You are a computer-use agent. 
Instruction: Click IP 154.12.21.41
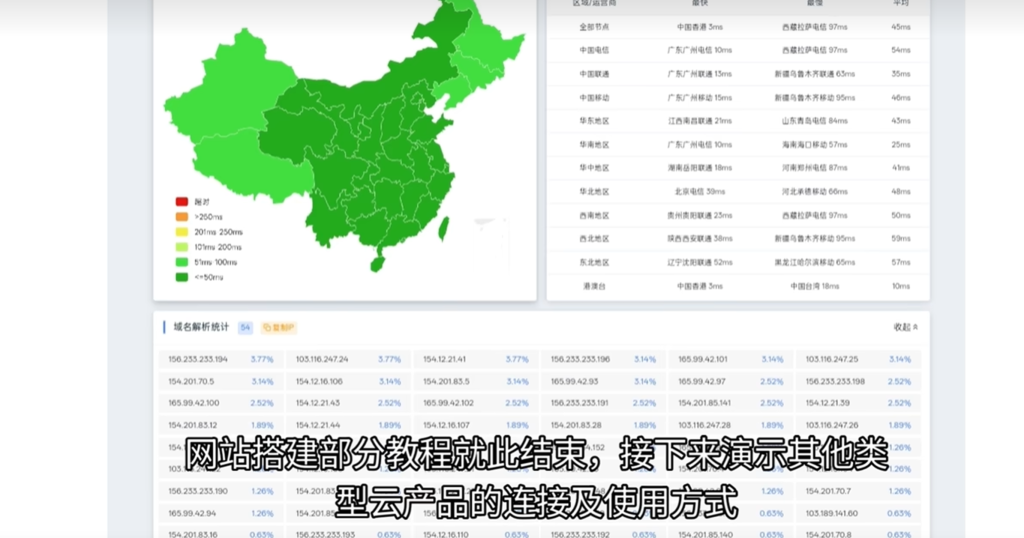click(x=444, y=359)
